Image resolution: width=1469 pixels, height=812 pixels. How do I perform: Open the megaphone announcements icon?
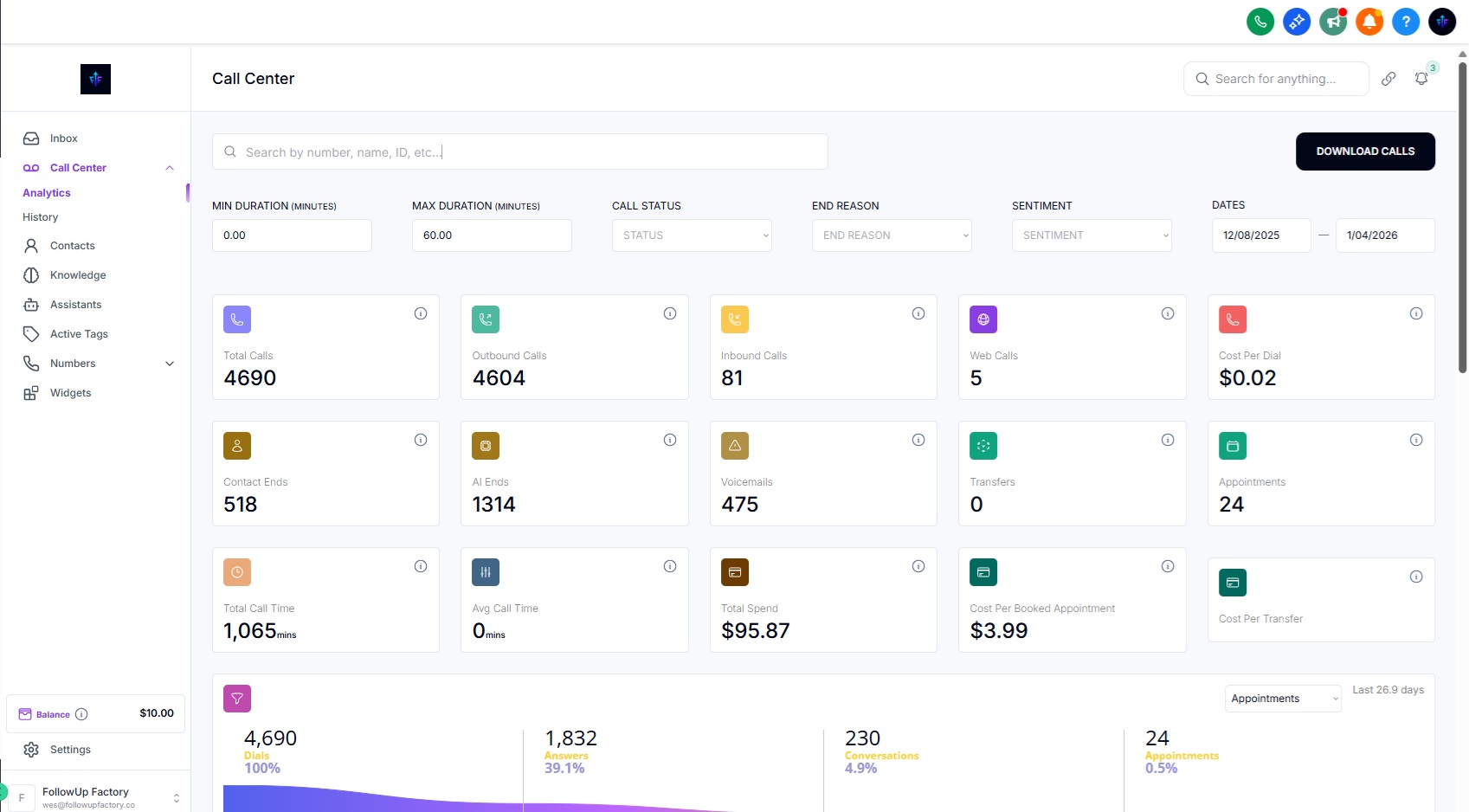(1333, 22)
